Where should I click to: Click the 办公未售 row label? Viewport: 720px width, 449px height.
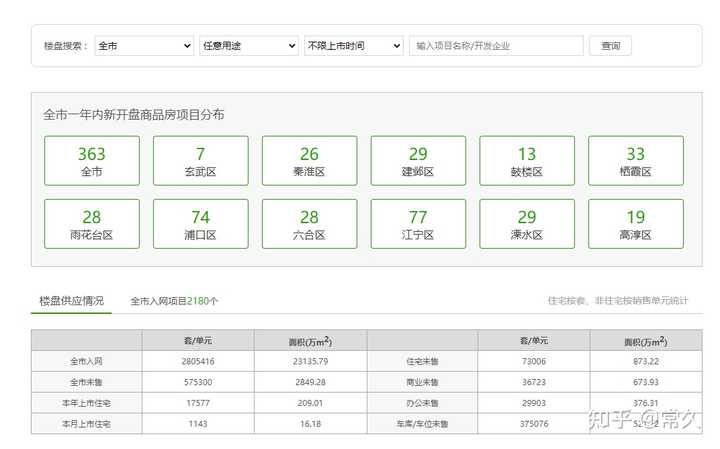click(x=422, y=403)
